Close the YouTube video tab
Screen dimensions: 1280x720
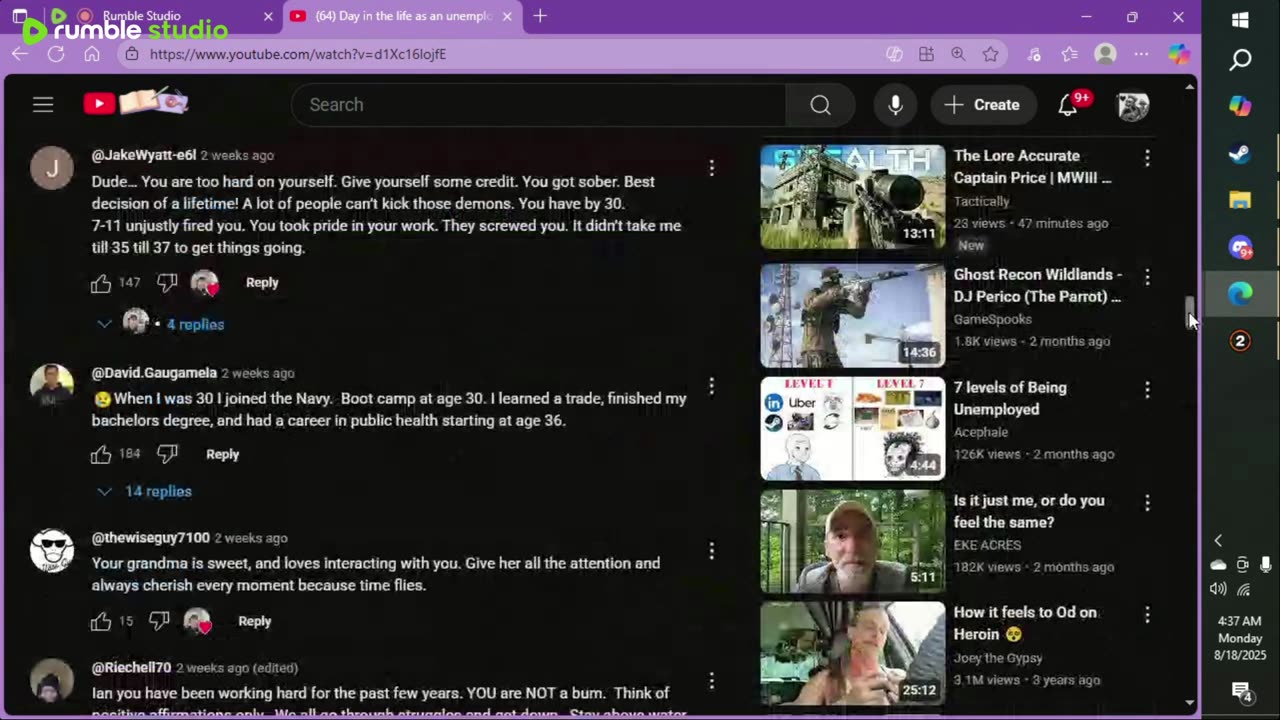click(507, 16)
